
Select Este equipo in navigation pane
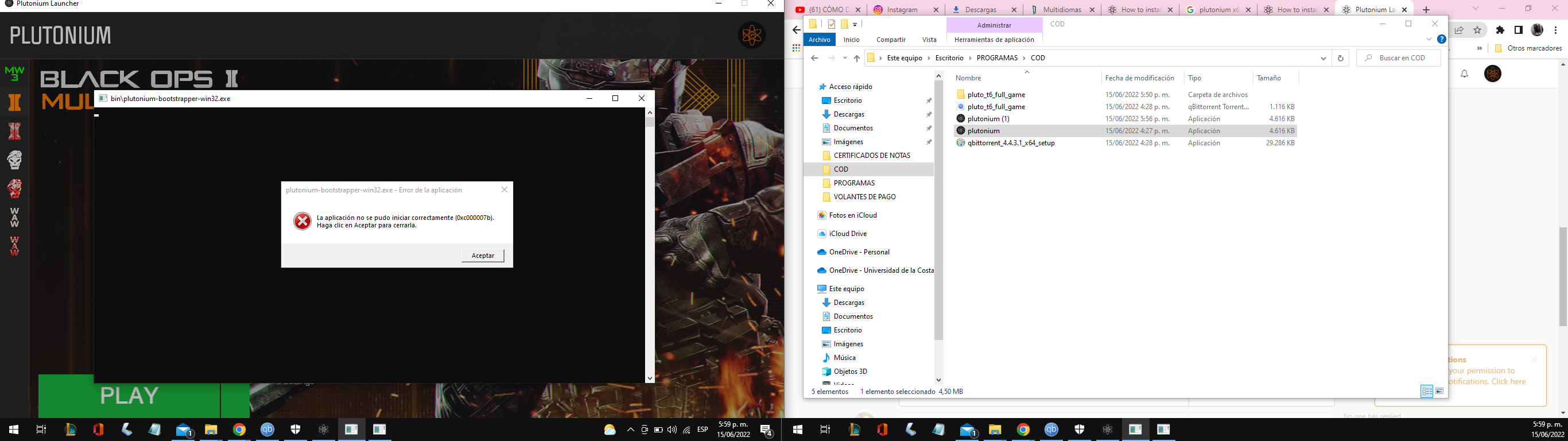846,289
